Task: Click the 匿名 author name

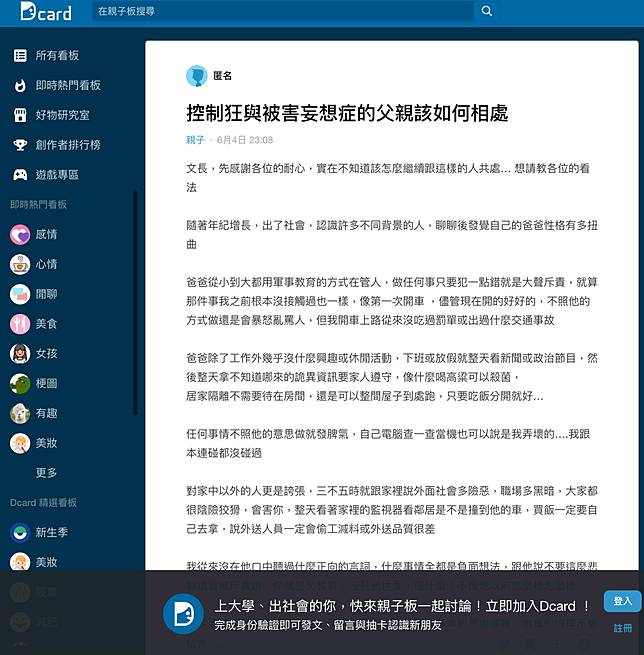Action: coord(223,76)
